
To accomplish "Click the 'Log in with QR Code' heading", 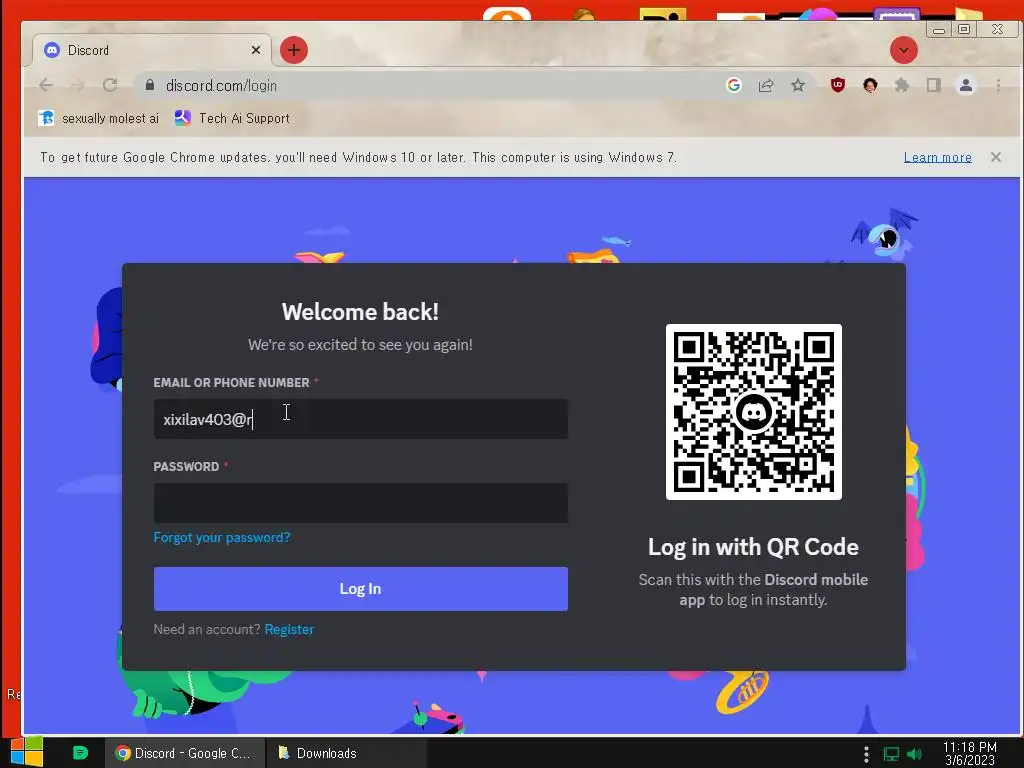I will [x=754, y=547].
